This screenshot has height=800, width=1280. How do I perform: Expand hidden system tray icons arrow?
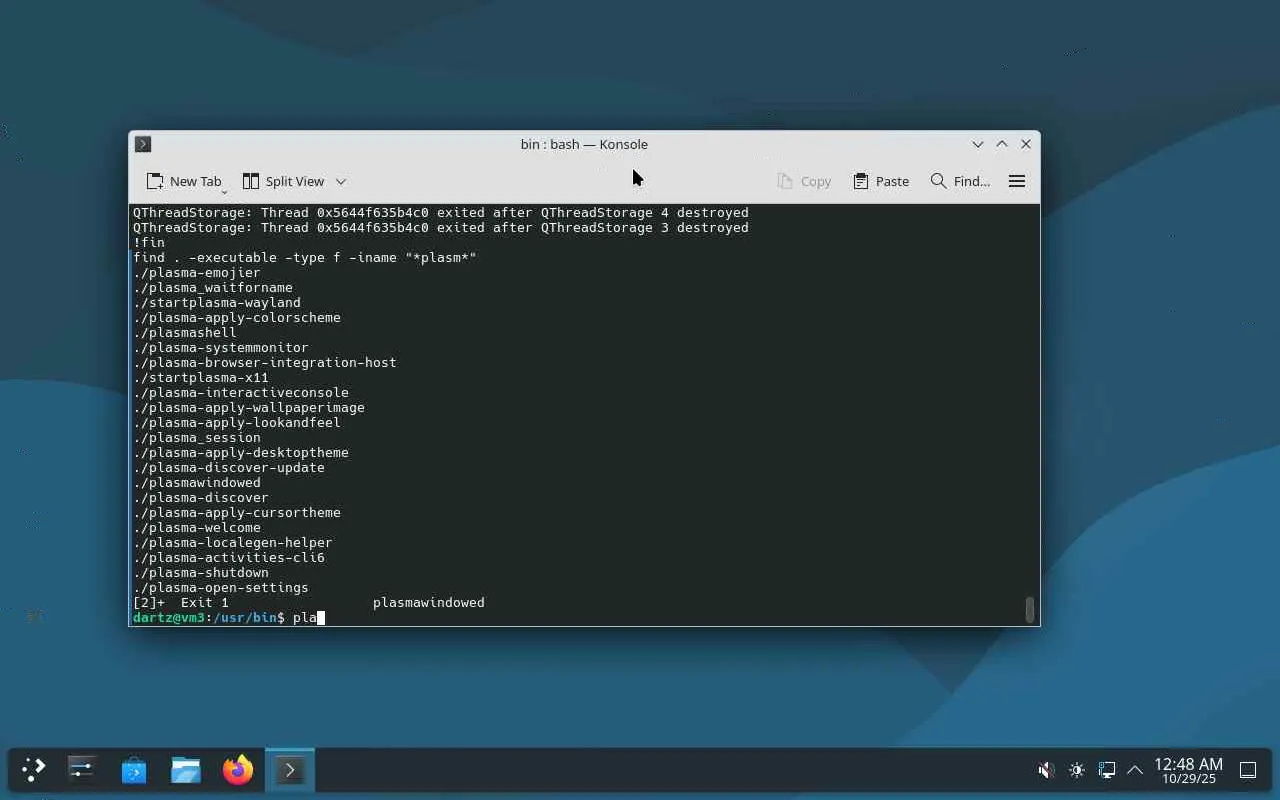[x=1135, y=770]
